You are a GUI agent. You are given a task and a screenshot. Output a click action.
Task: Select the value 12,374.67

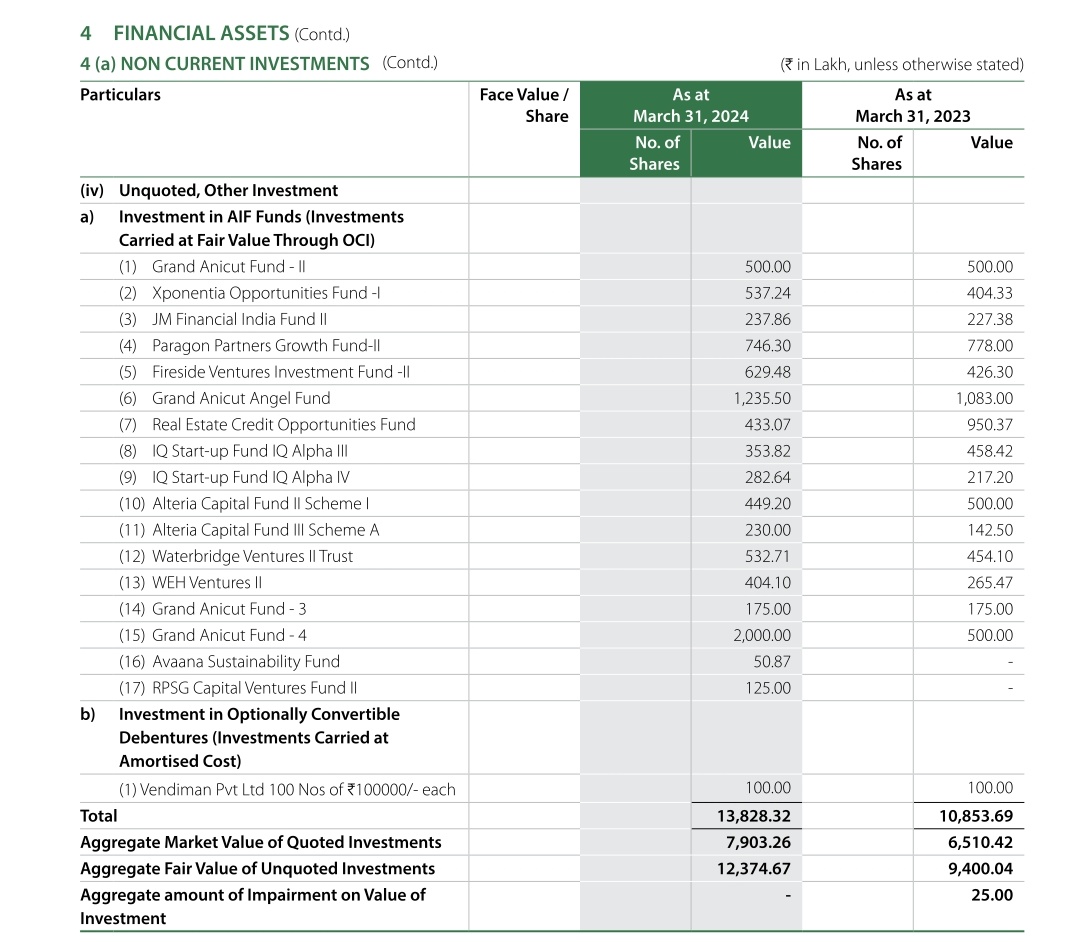tap(754, 869)
